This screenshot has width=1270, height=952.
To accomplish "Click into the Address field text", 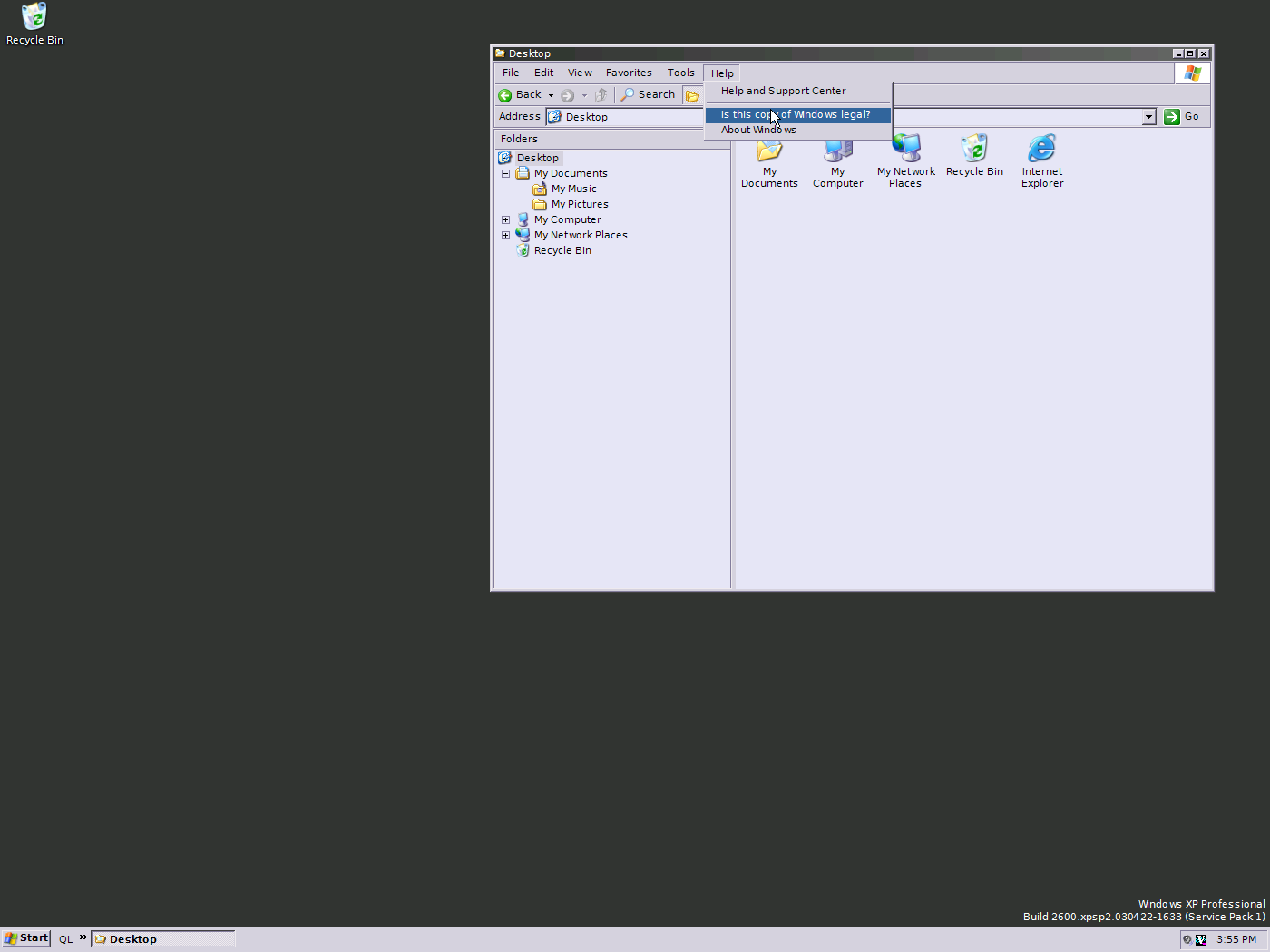I will click(587, 117).
